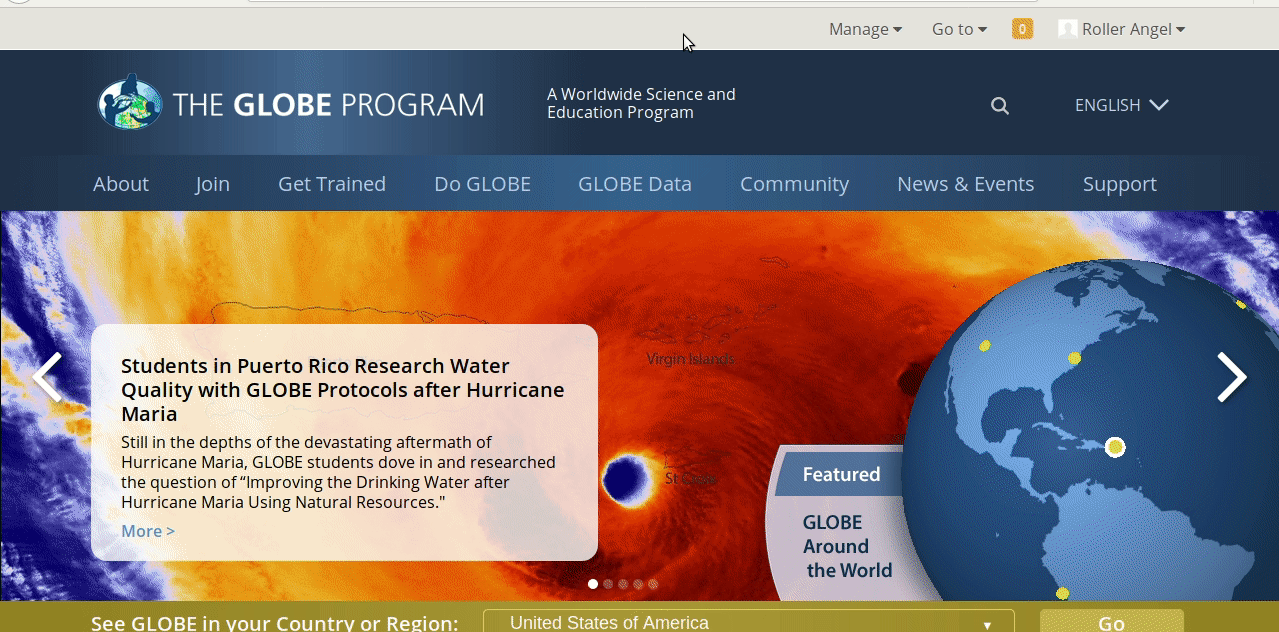Click the Roller Angel avatar icon
The width and height of the screenshot is (1279, 632).
[x=1067, y=29]
